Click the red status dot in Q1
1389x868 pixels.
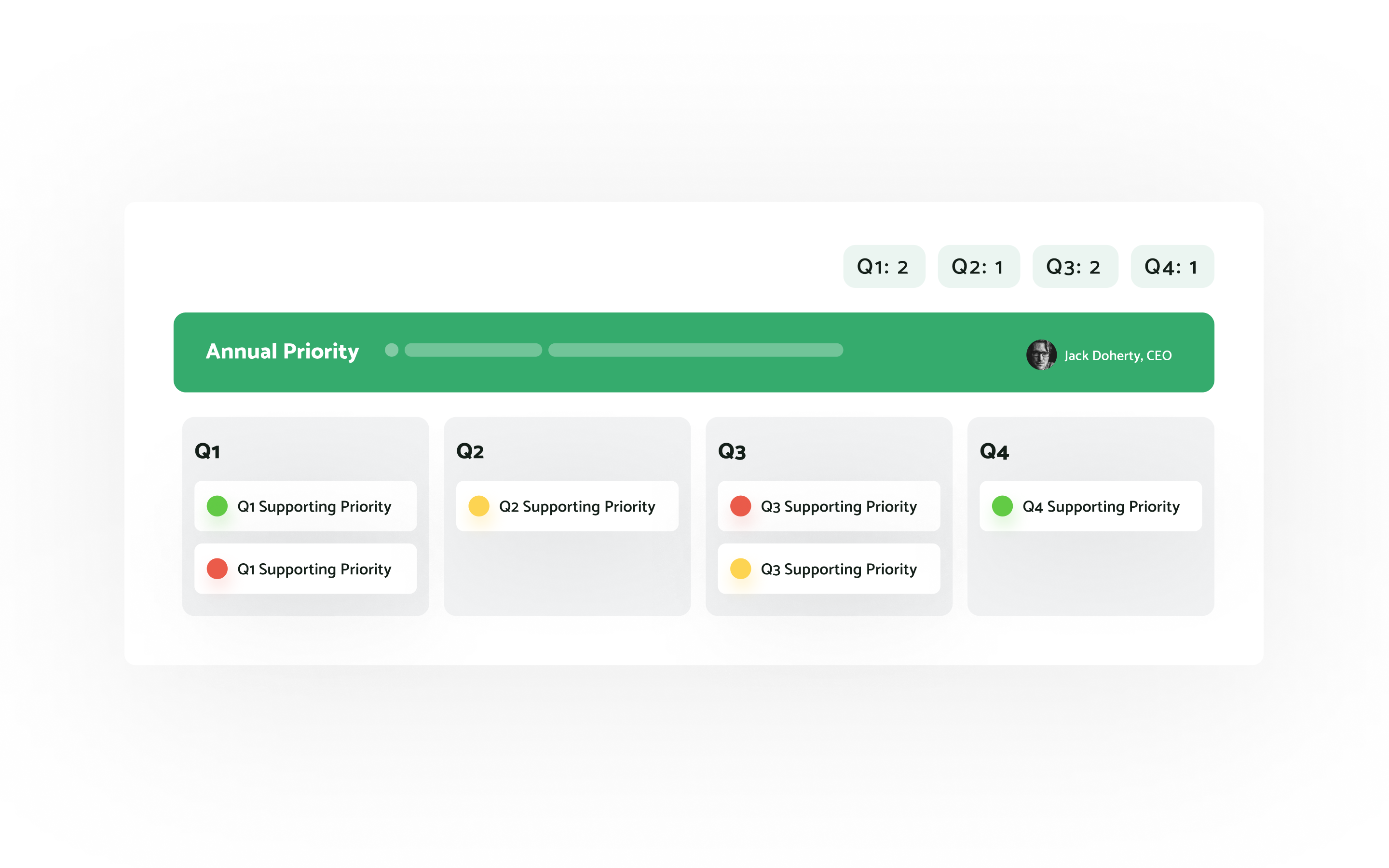point(217,569)
